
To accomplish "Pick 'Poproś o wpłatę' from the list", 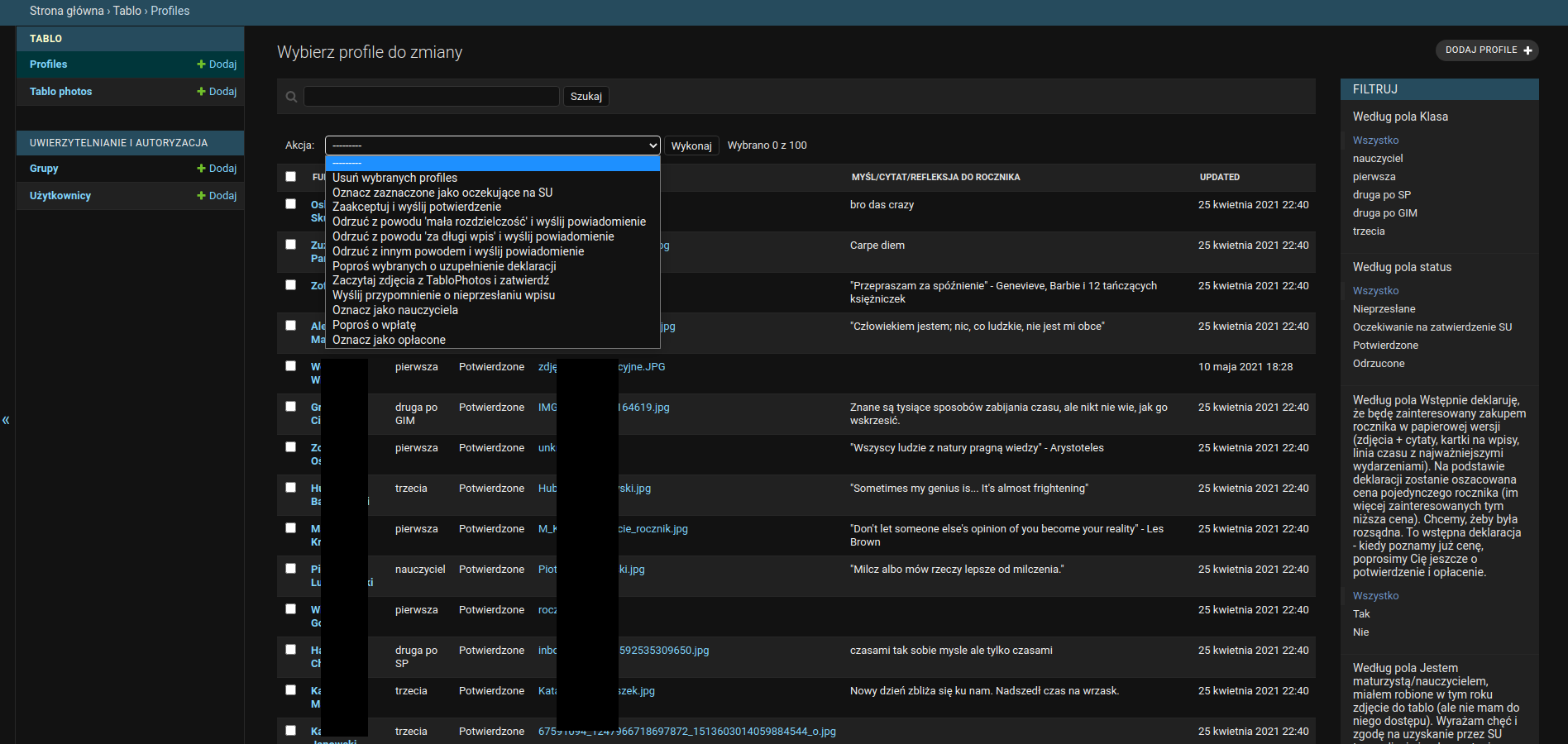I will coord(374,325).
